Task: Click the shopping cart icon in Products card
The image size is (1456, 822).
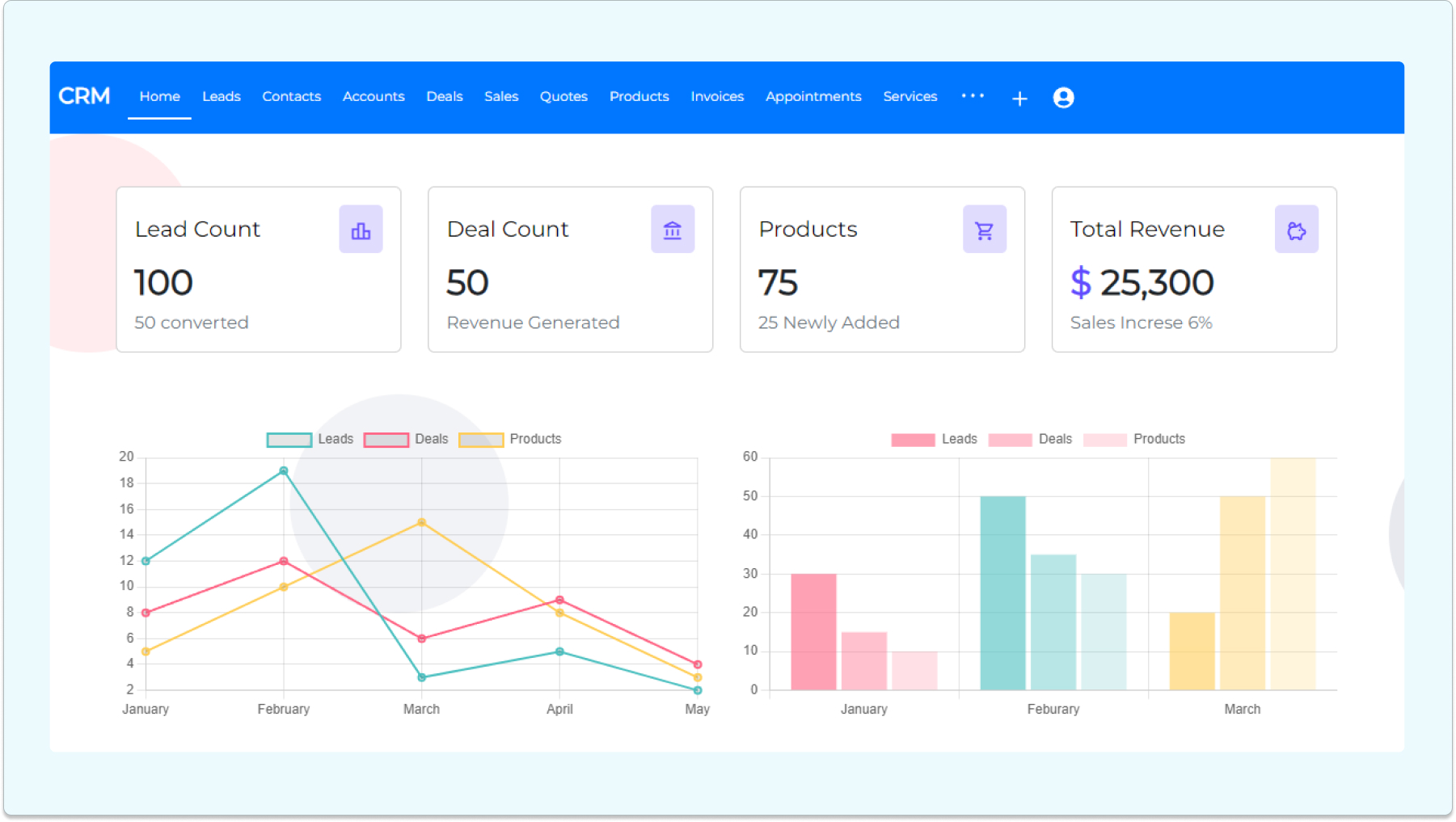Action: pyautogui.click(x=984, y=230)
